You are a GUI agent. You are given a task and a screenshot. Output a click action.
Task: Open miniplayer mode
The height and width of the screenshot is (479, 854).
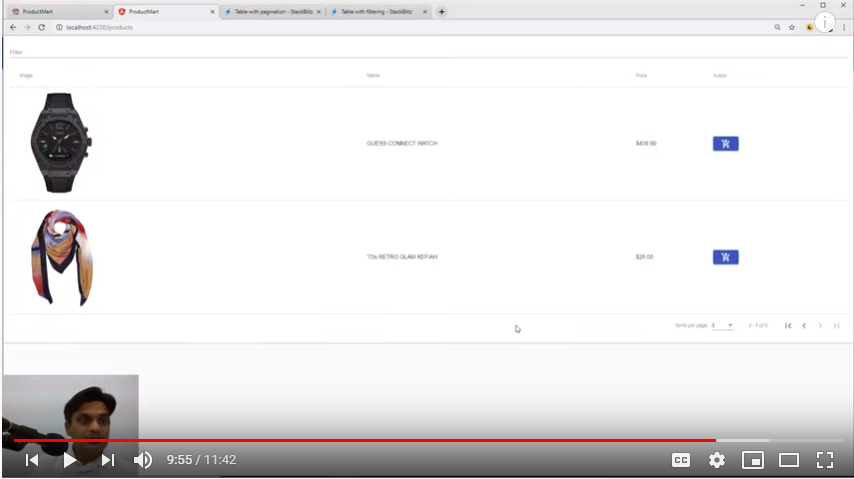[x=752, y=460]
